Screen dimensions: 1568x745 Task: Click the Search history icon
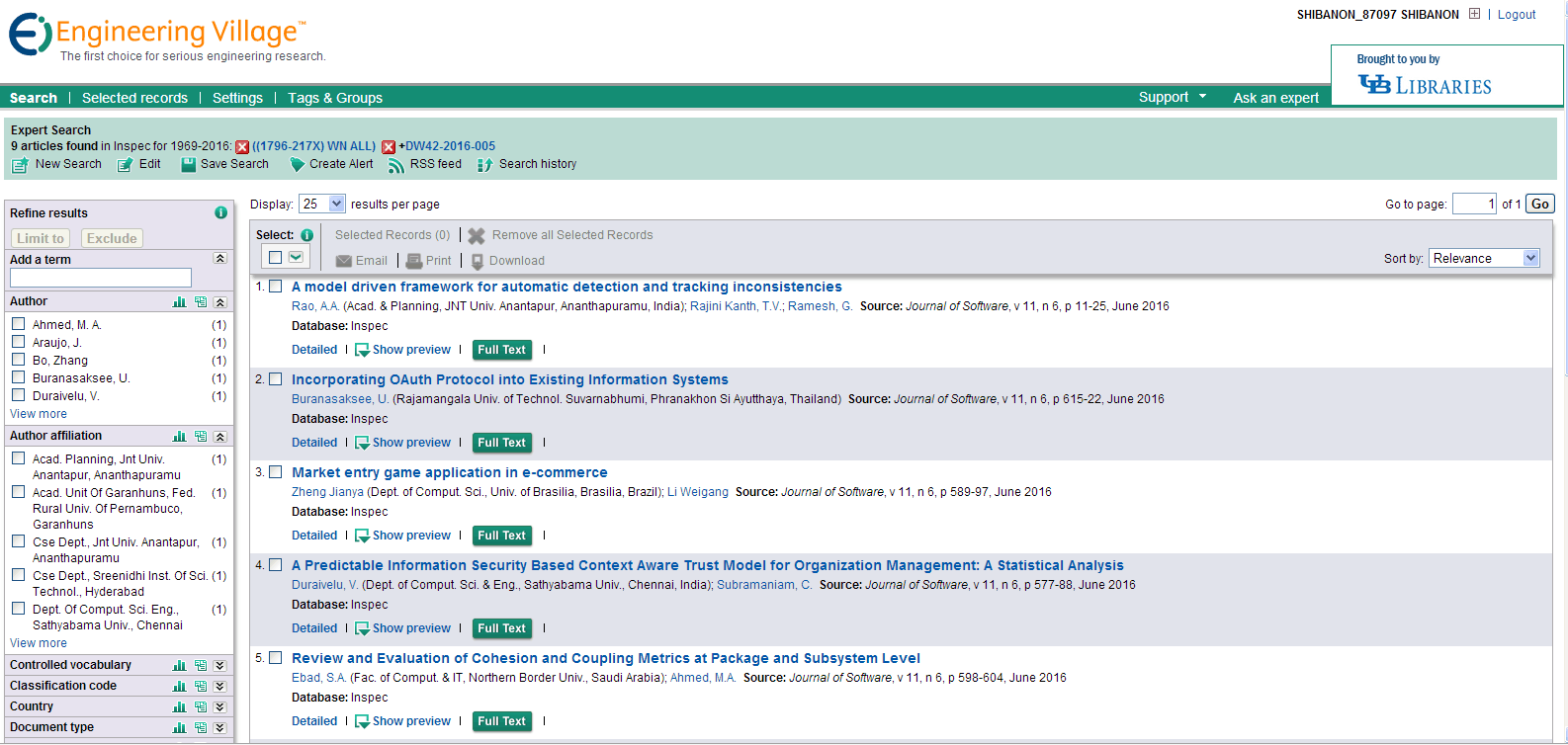(x=484, y=165)
